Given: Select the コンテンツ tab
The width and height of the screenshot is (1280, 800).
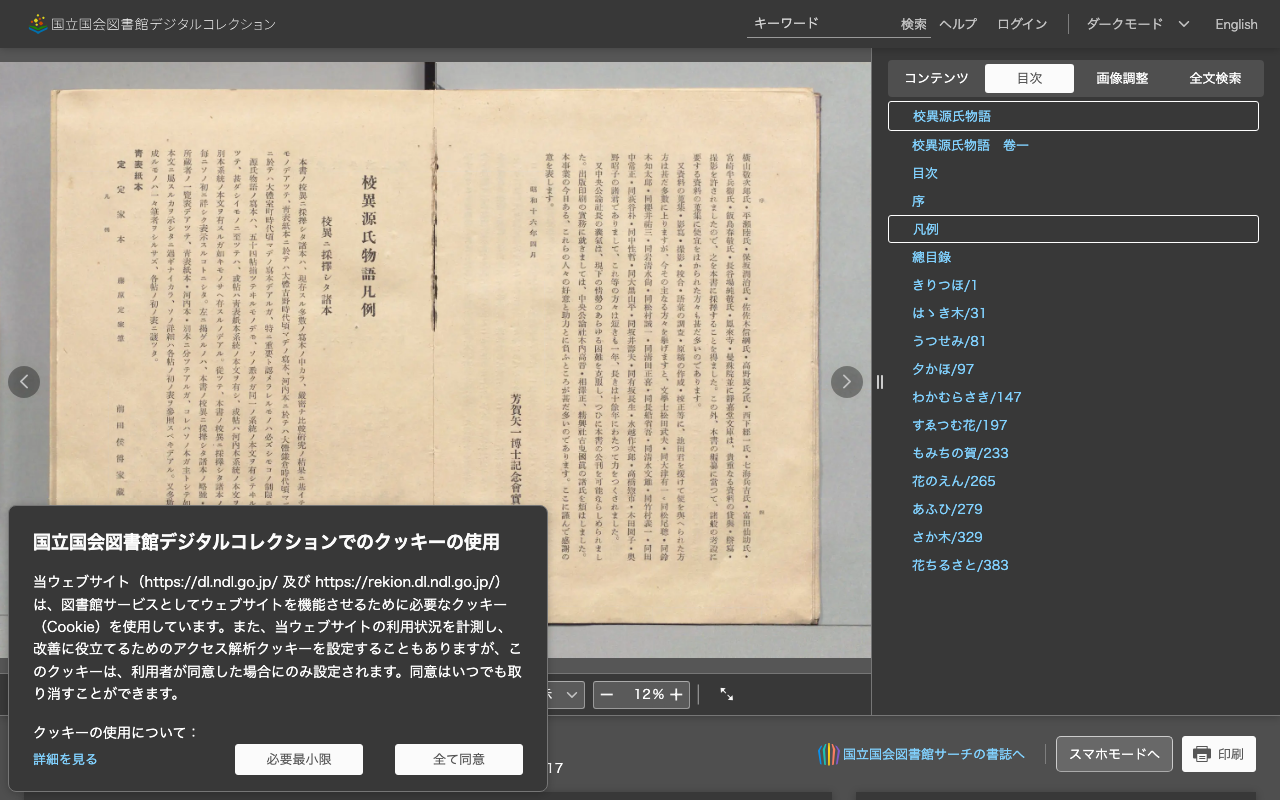Looking at the screenshot, I should click(x=935, y=78).
